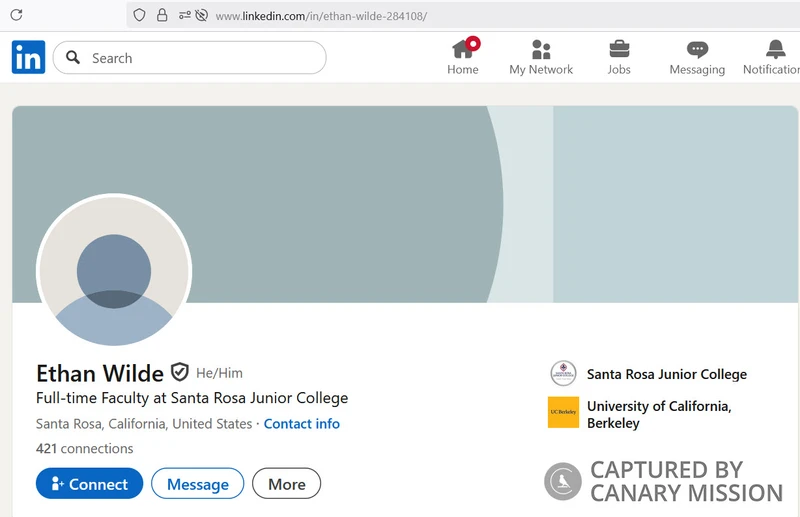Viewport: 800px width, 517px height.
Task: Open Santa Rosa Junior College link
Action: pyautogui.click(x=666, y=374)
